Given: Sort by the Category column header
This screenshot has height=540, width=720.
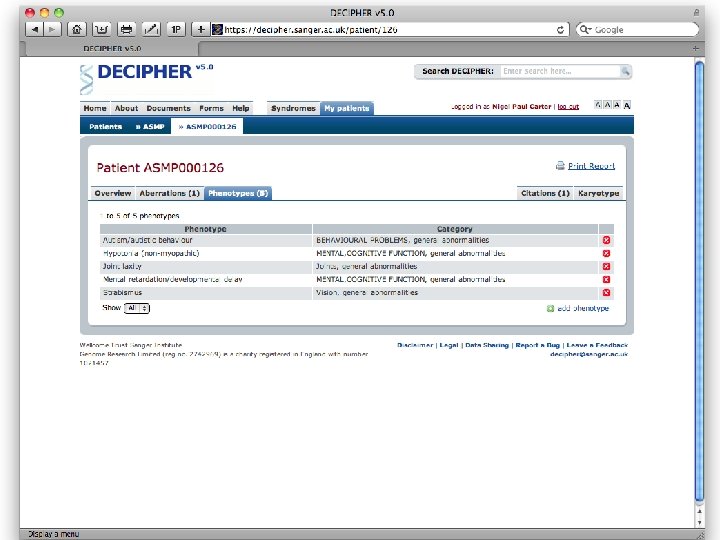Looking at the screenshot, I should click(x=455, y=229).
